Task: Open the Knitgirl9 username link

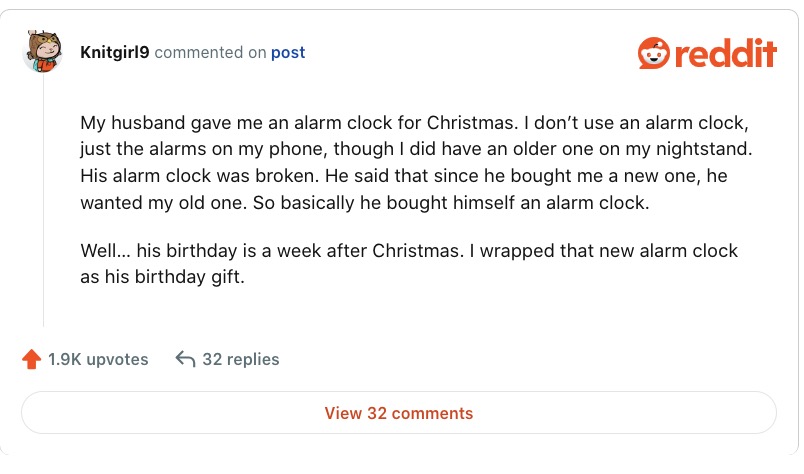Action: click(115, 52)
